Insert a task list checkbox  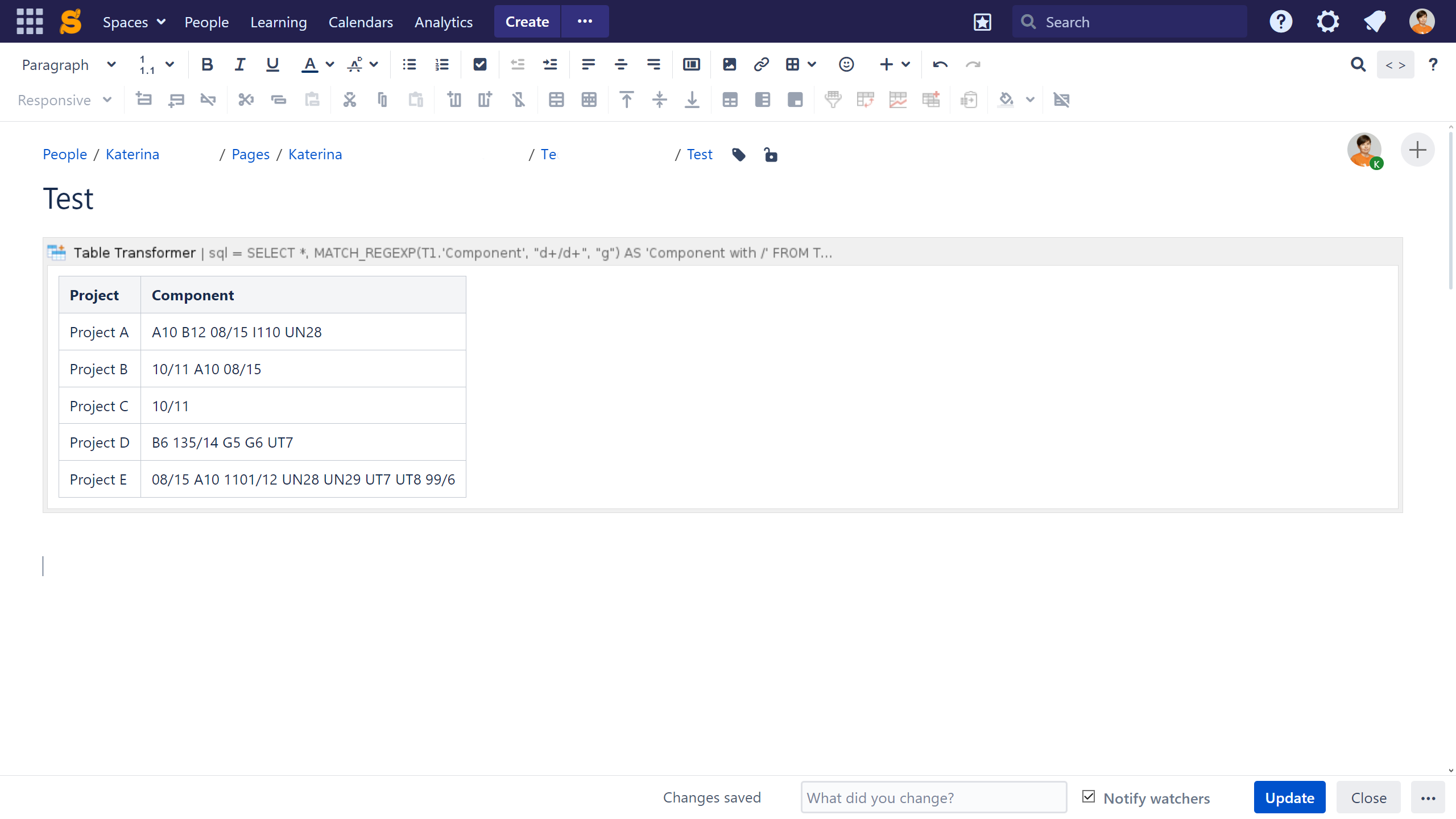[x=479, y=65]
